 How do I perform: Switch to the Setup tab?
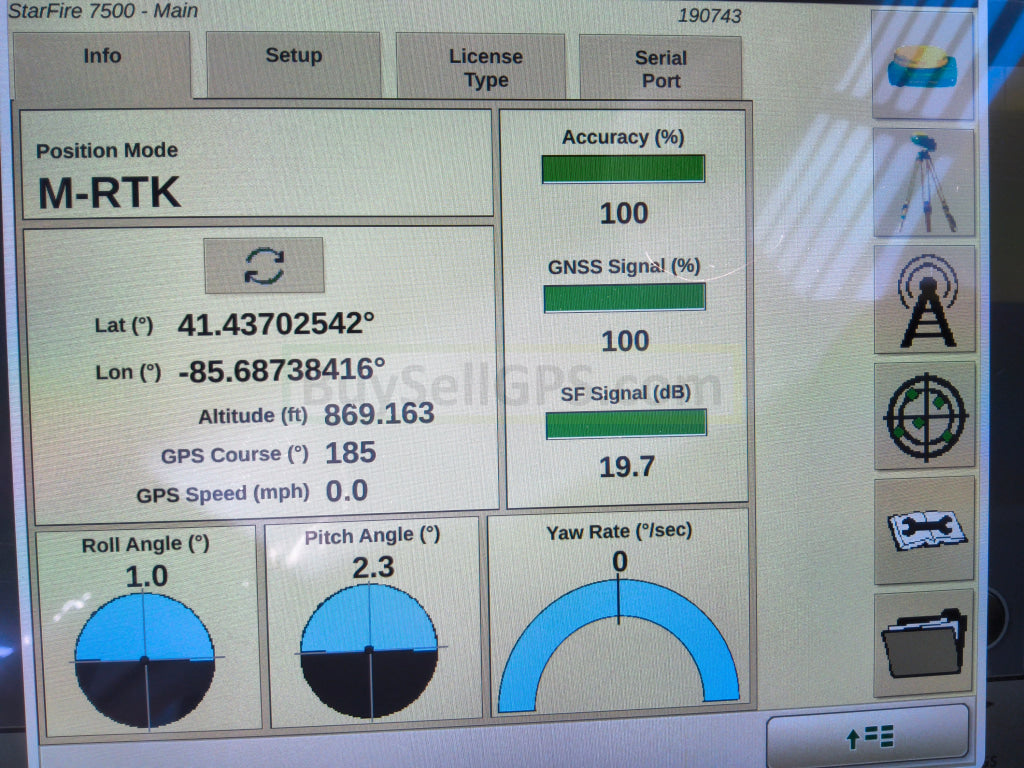pos(293,64)
